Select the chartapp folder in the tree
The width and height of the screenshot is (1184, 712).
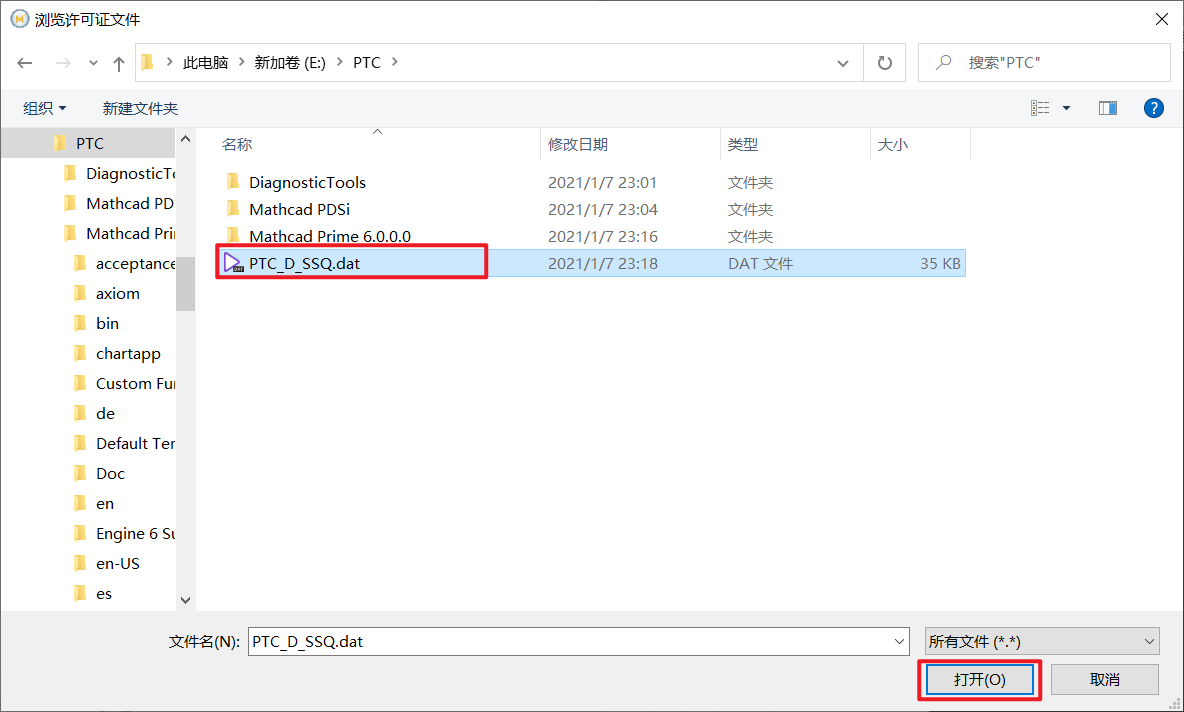(x=127, y=353)
